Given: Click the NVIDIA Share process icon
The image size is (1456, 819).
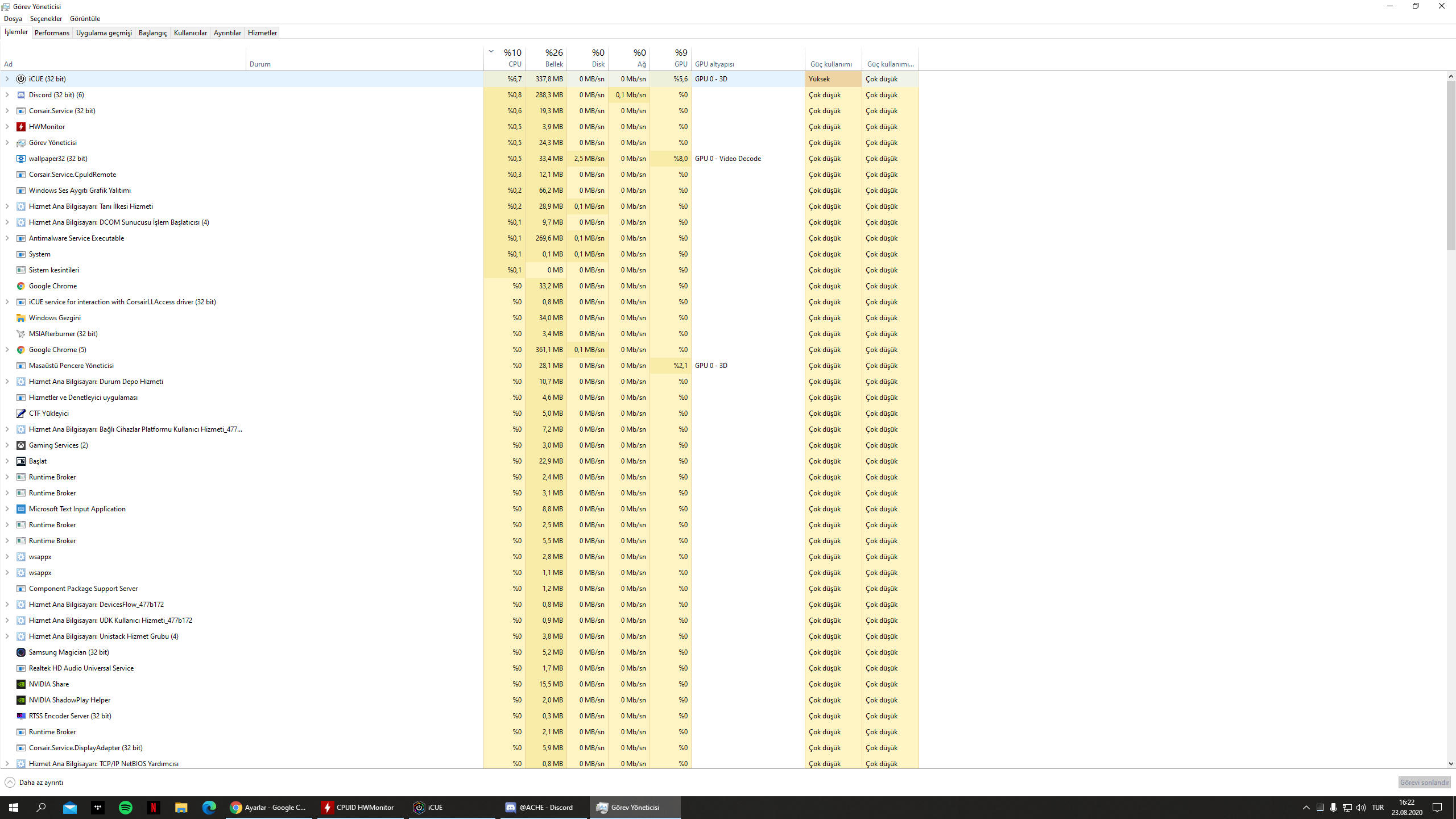Looking at the screenshot, I should (21, 684).
